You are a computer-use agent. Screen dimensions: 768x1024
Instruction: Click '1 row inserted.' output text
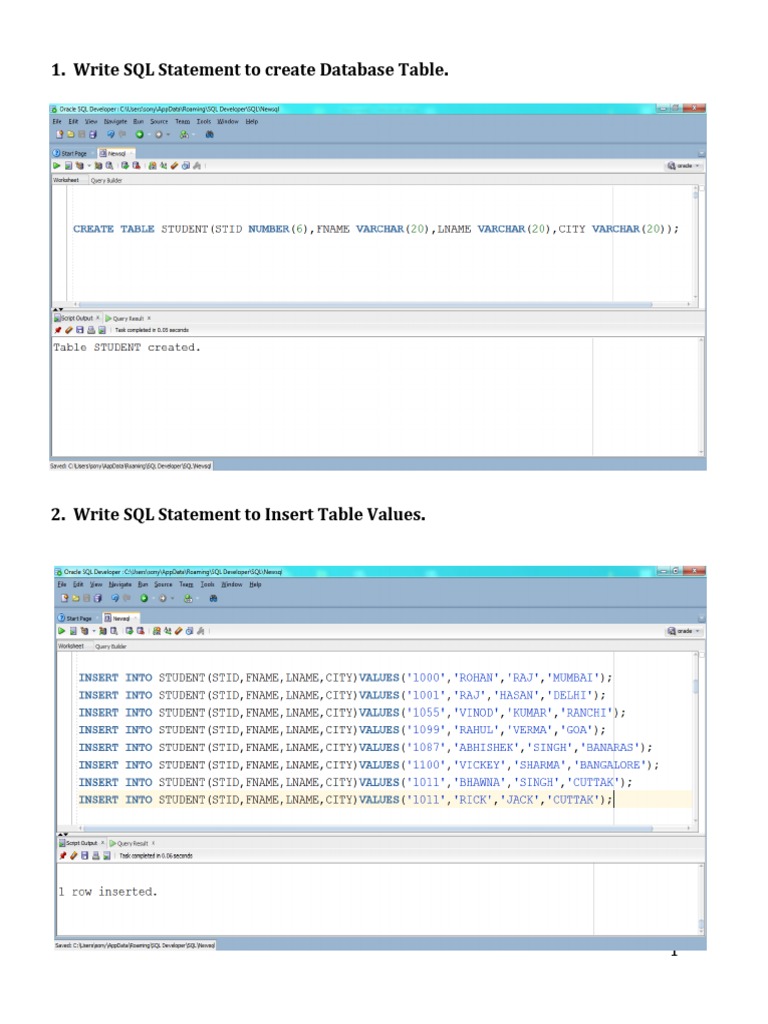[108, 891]
